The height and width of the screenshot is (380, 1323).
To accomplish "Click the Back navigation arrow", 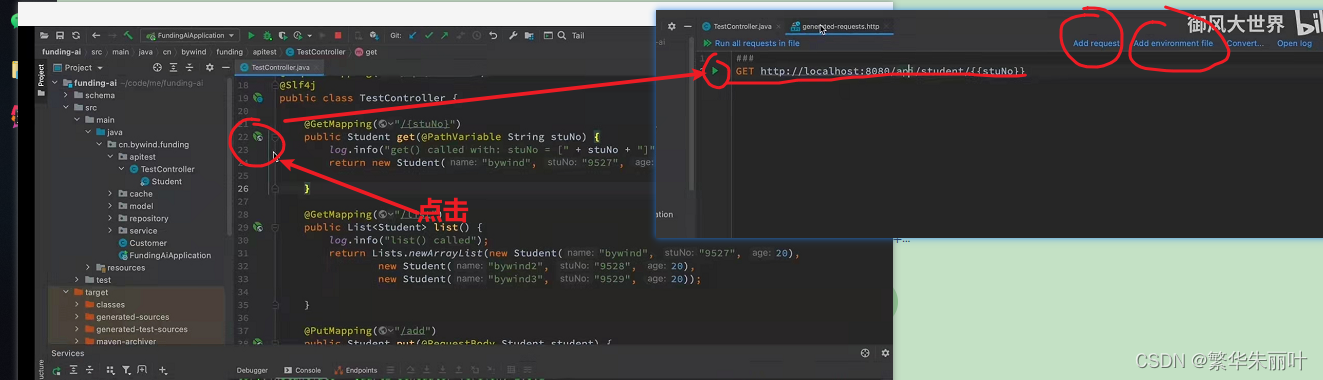I will [95, 36].
